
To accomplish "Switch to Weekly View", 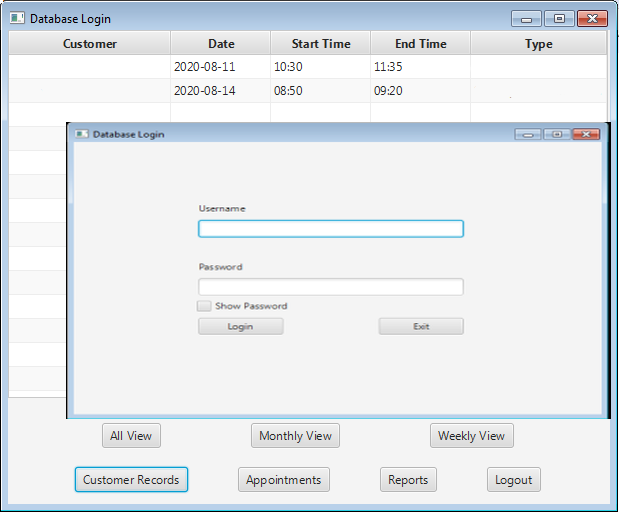I will [x=472, y=436].
